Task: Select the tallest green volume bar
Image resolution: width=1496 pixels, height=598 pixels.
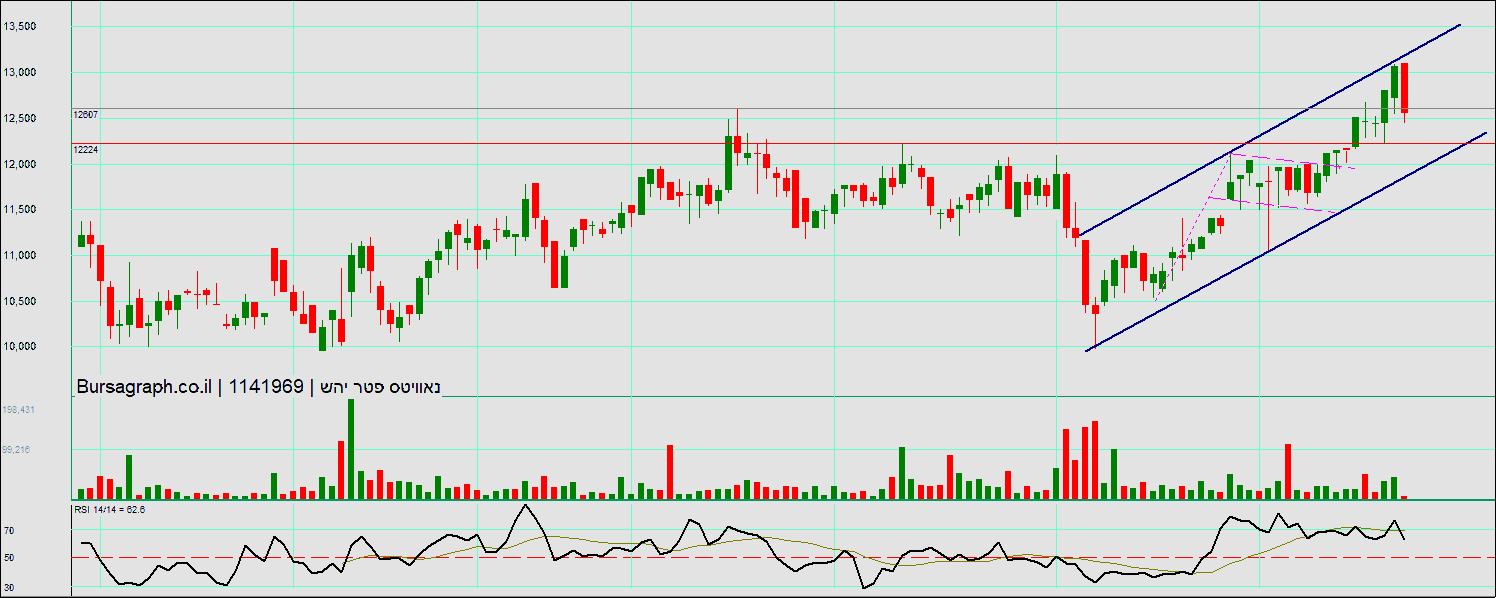Action: [351, 449]
